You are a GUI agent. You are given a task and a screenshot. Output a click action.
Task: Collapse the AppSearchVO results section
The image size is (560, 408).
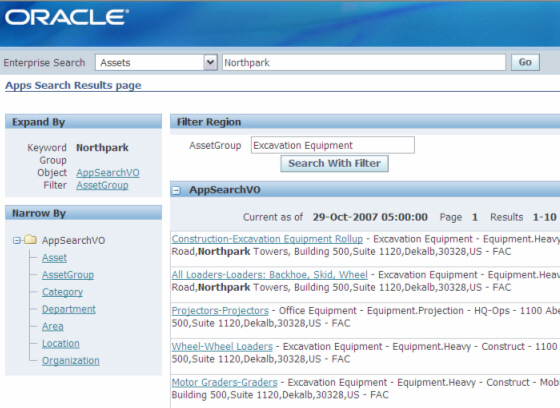[x=176, y=190]
